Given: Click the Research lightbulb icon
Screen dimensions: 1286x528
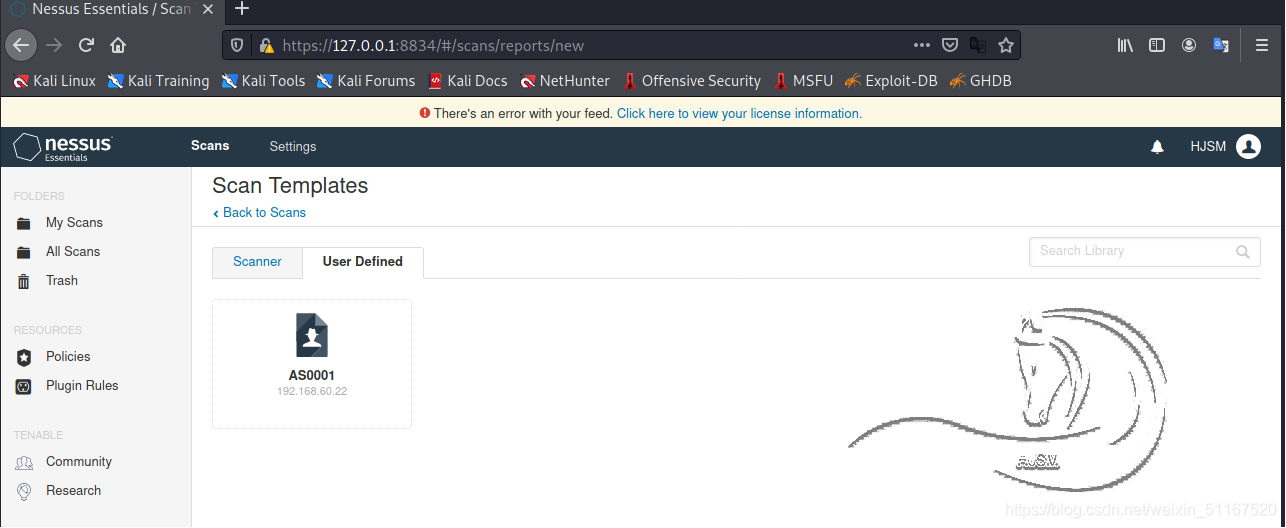Looking at the screenshot, I should (24, 491).
